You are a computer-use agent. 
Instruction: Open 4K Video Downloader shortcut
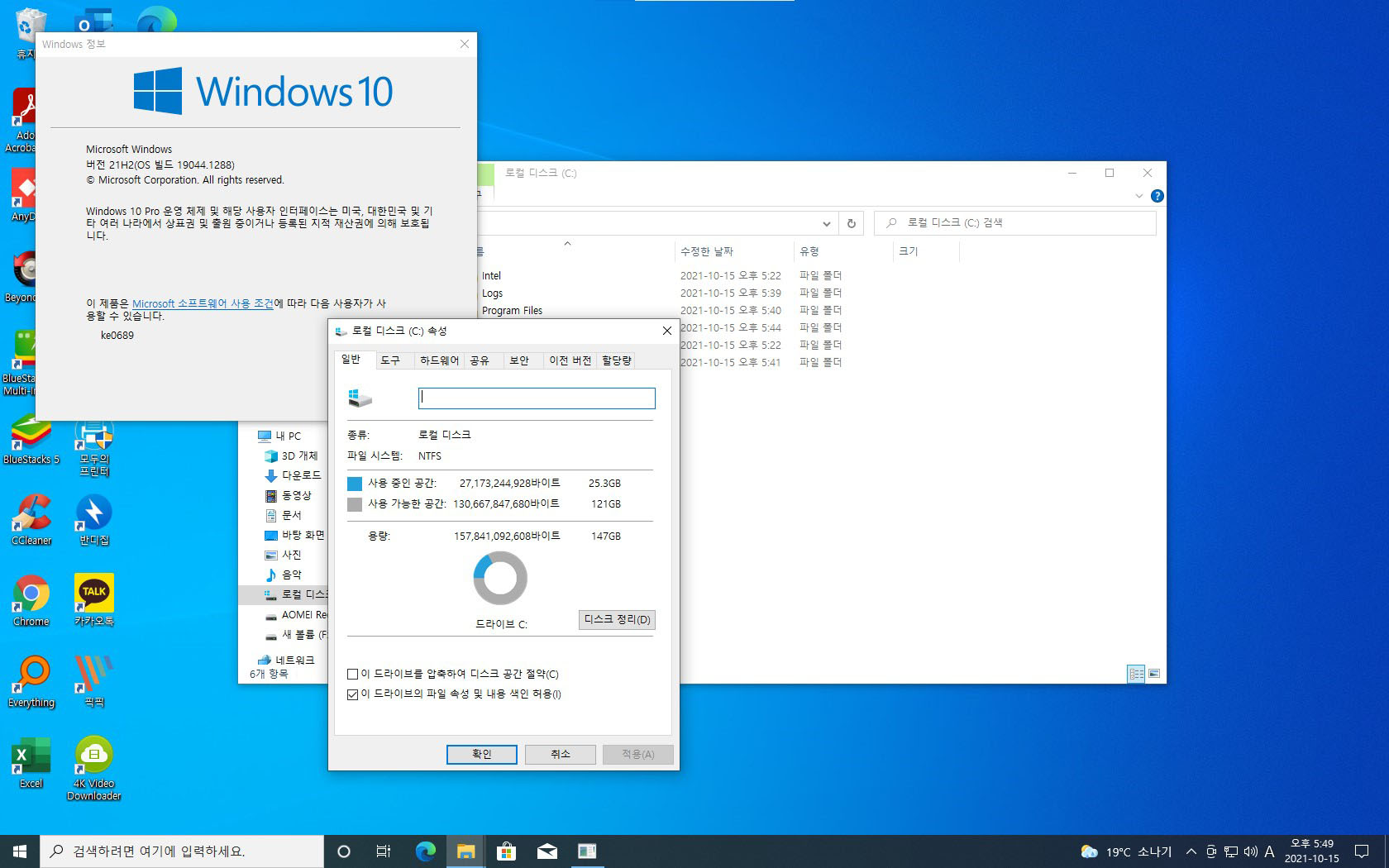(94, 769)
